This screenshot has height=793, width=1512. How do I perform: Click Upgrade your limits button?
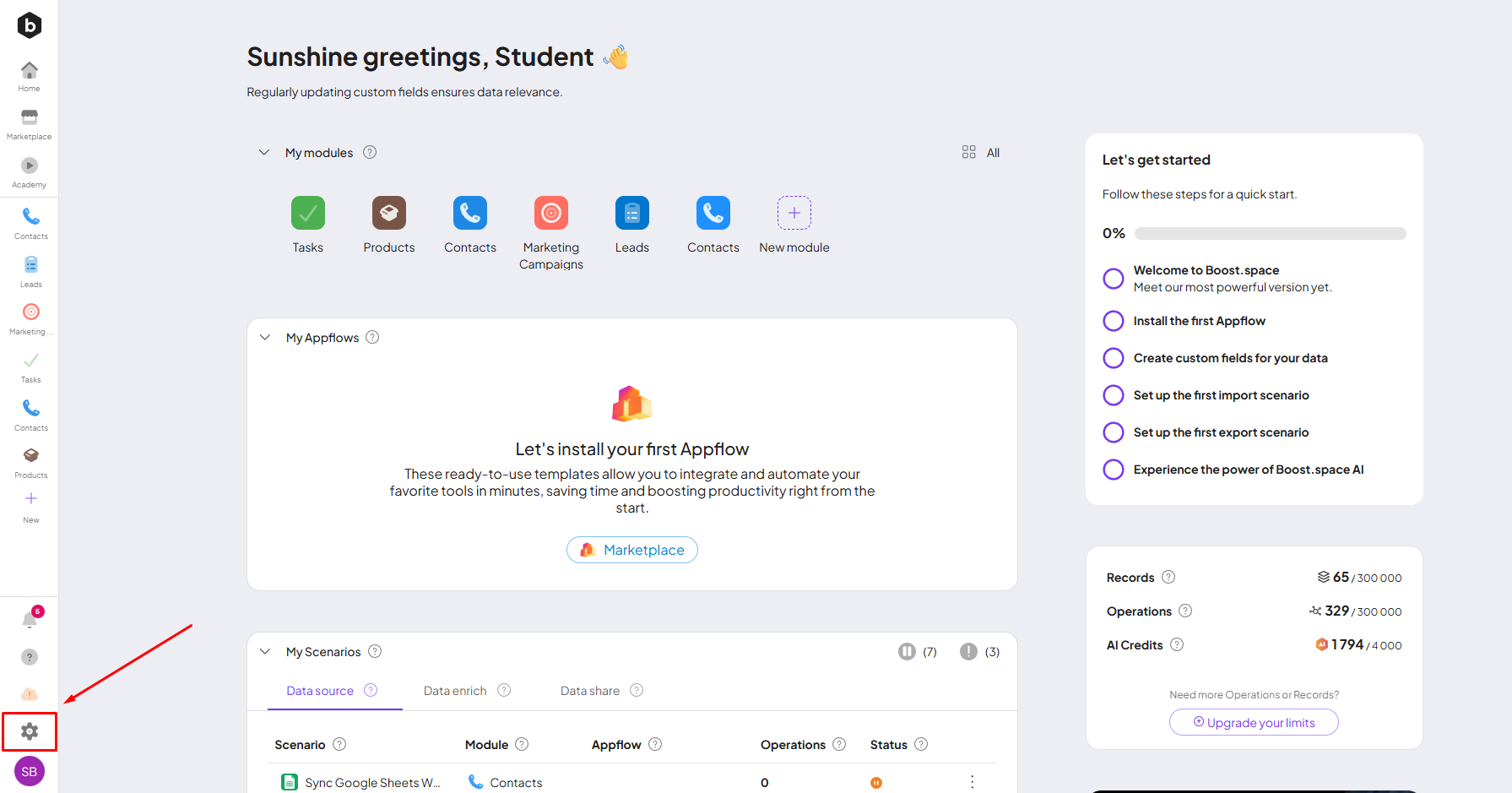[1254, 723]
